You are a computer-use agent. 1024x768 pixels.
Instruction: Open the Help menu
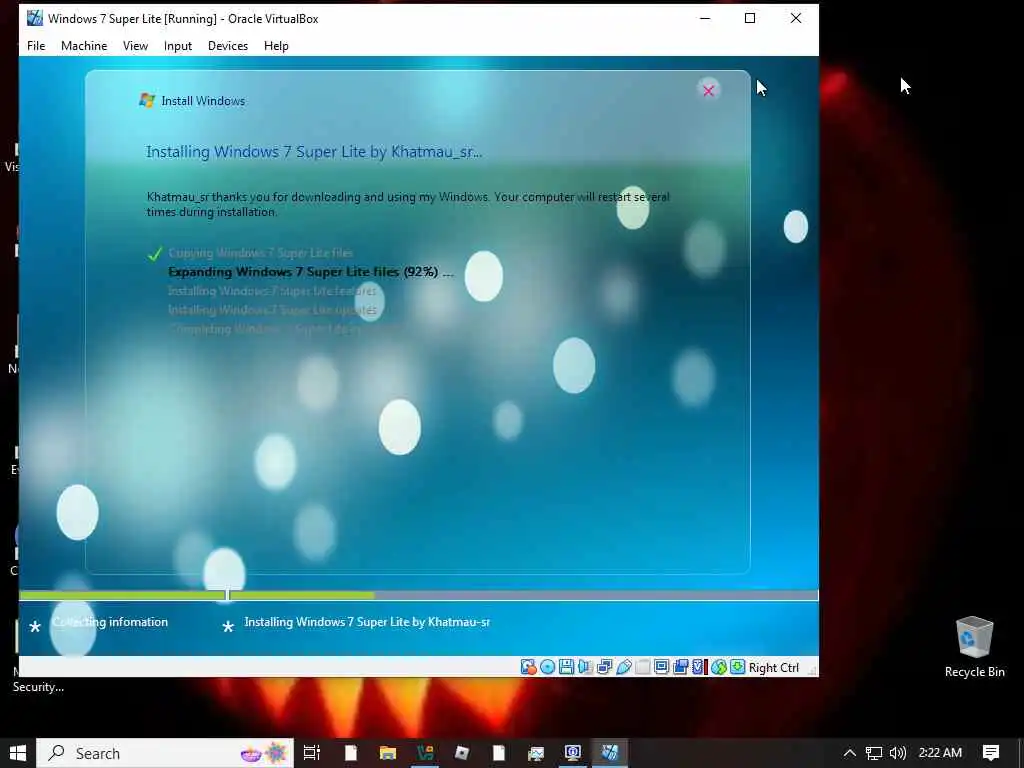(x=276, y=46)
